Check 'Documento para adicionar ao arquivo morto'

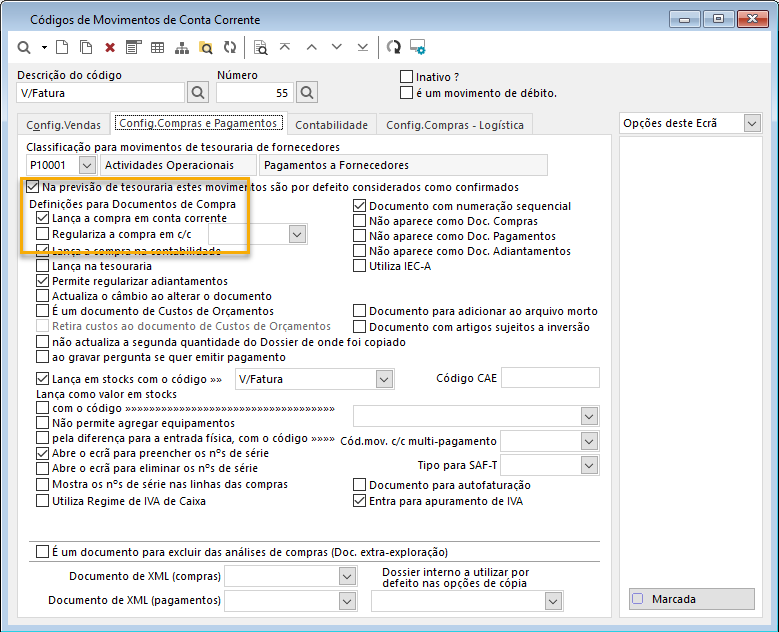click(x=360, y=311)
